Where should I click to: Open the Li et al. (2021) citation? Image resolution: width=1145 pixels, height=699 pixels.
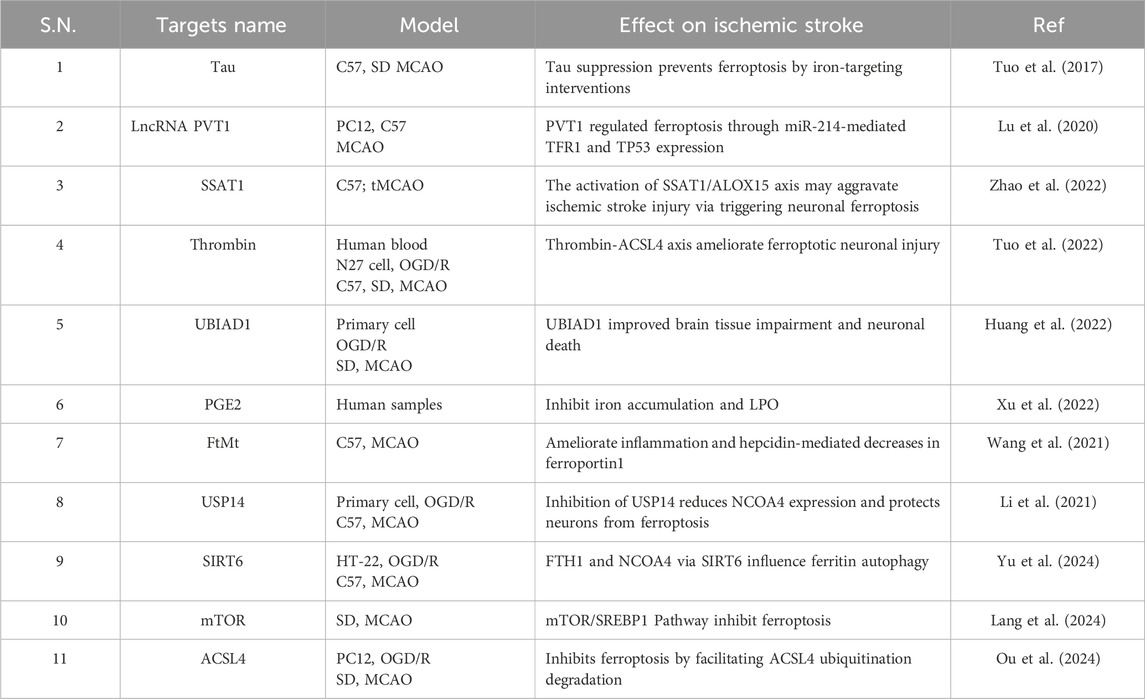1048,502
